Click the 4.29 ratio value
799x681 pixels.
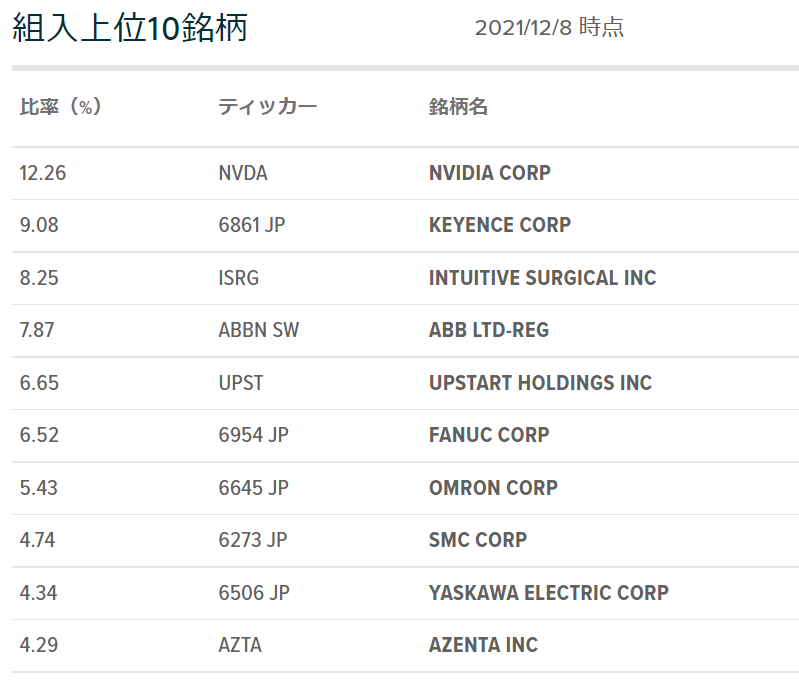(x=39, y=645)
